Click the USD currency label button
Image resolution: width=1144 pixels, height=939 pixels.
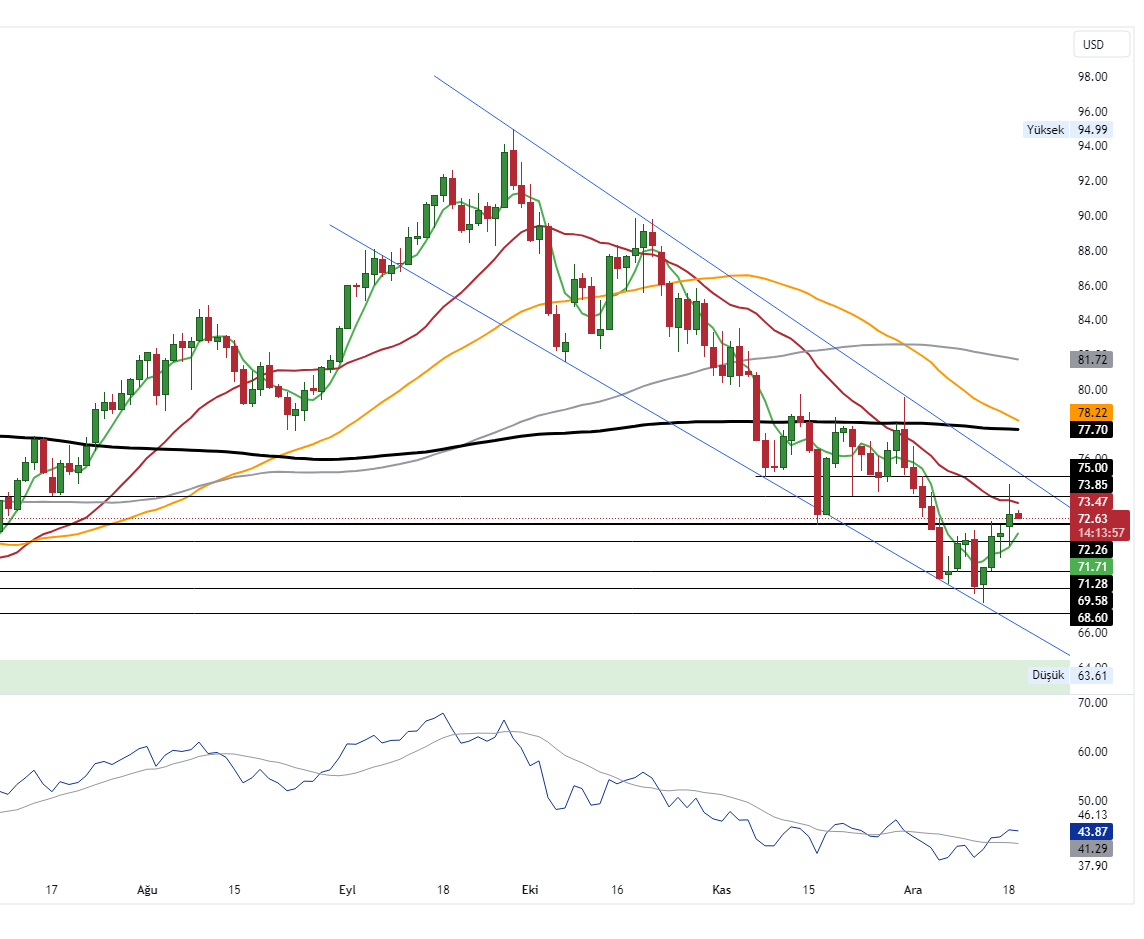(x=1100, y=44)
